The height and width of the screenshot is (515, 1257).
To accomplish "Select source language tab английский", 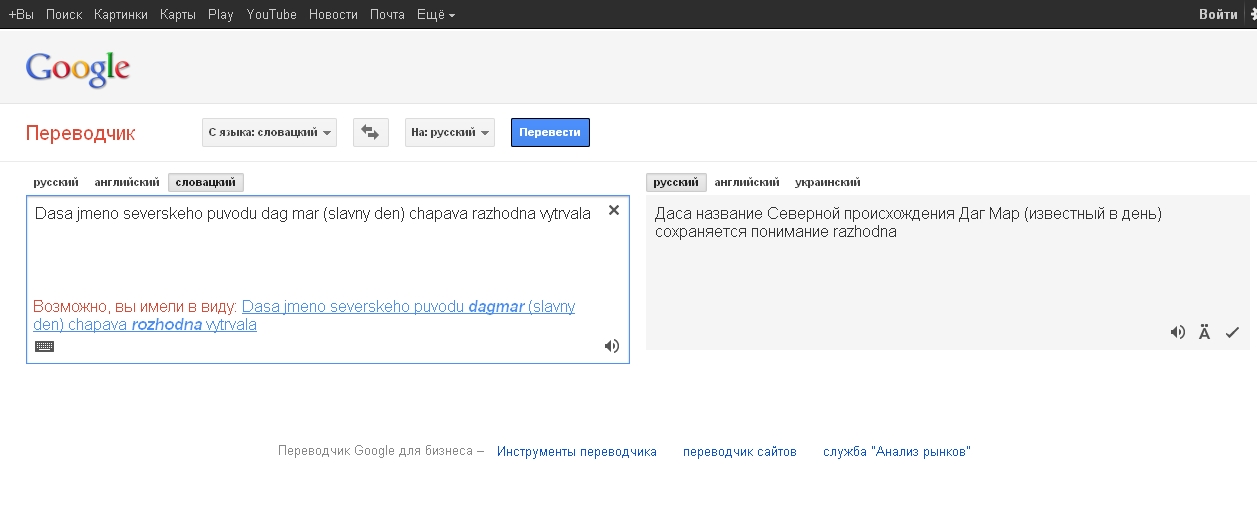I will tap(127, 182).
